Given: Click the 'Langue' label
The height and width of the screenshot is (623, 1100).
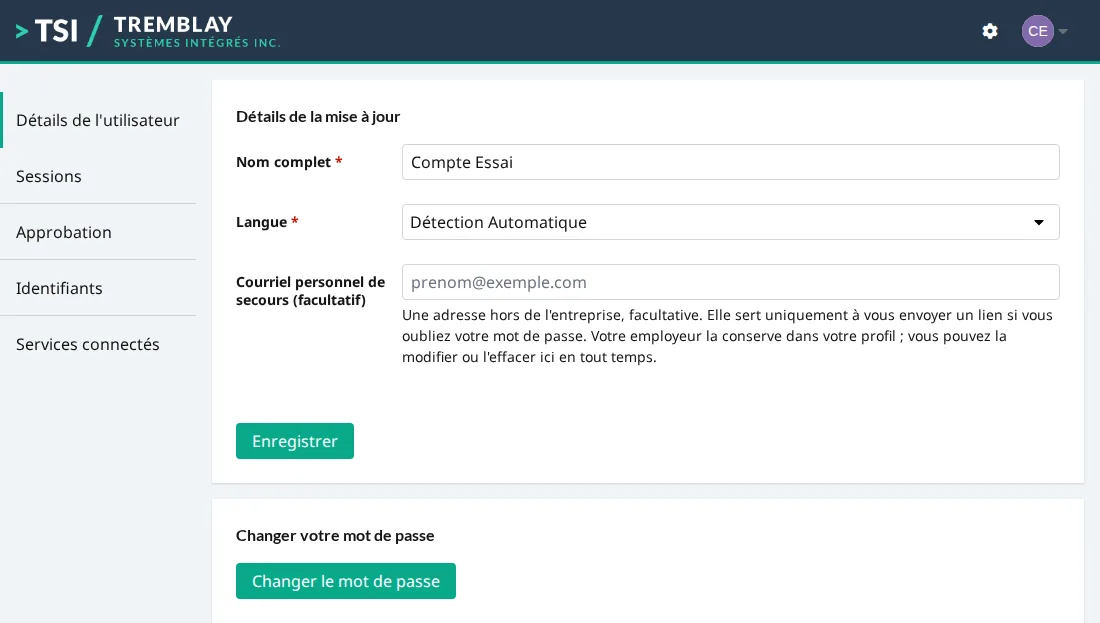Looking at the screenshot, I should [262, 222].
